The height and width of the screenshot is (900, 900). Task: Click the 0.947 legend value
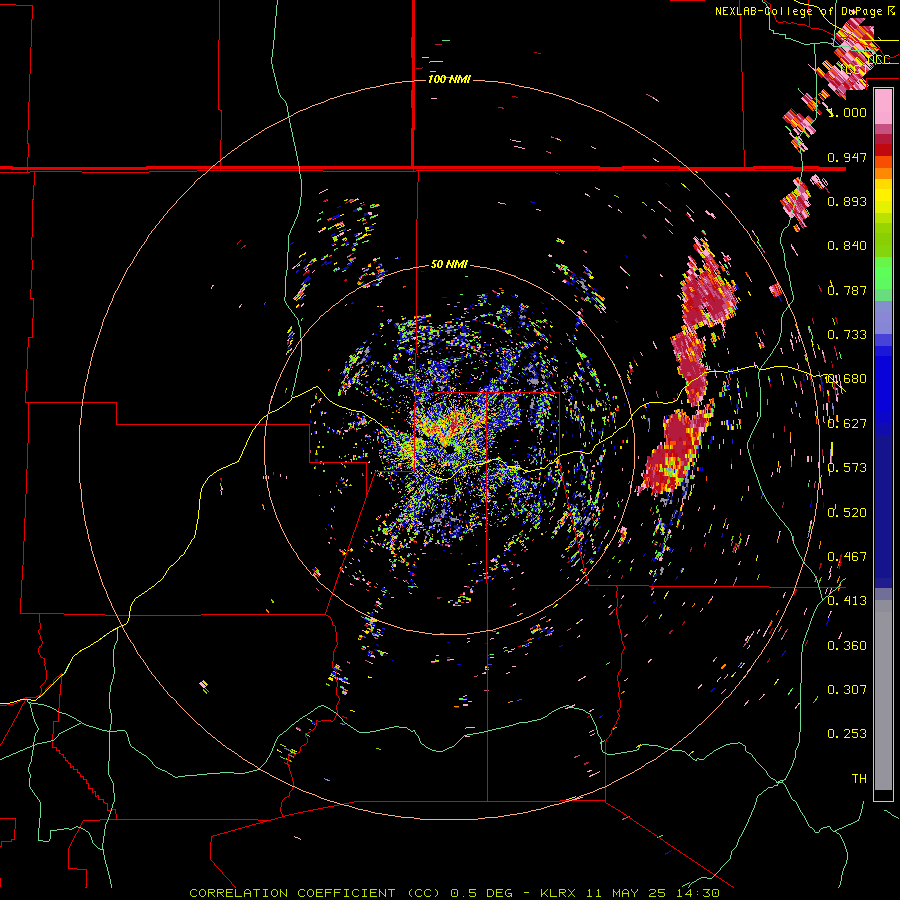click(847, 157)
